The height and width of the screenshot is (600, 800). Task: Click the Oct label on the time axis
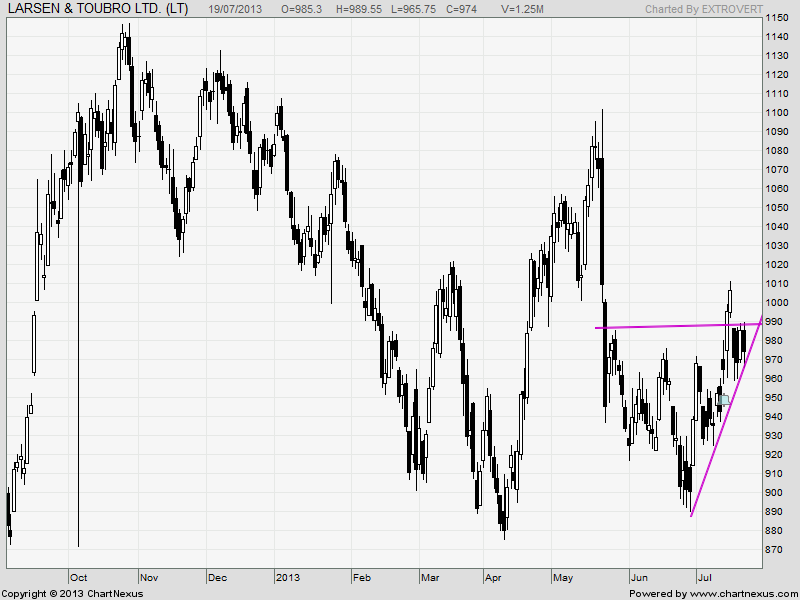pyautogui.click(x=79, y=578)
